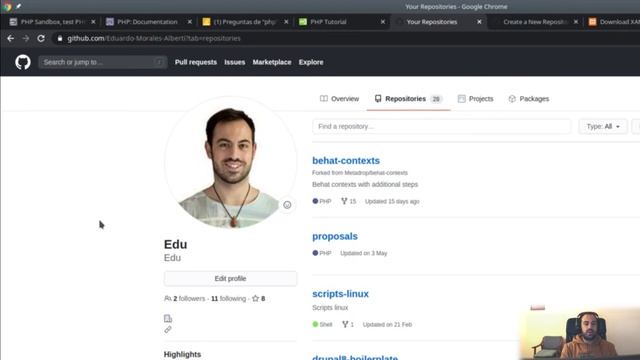Screen dimensions: 640x360
Task: Click the Highlights heading
Action: pyautogui.click(x=182, y=354)
